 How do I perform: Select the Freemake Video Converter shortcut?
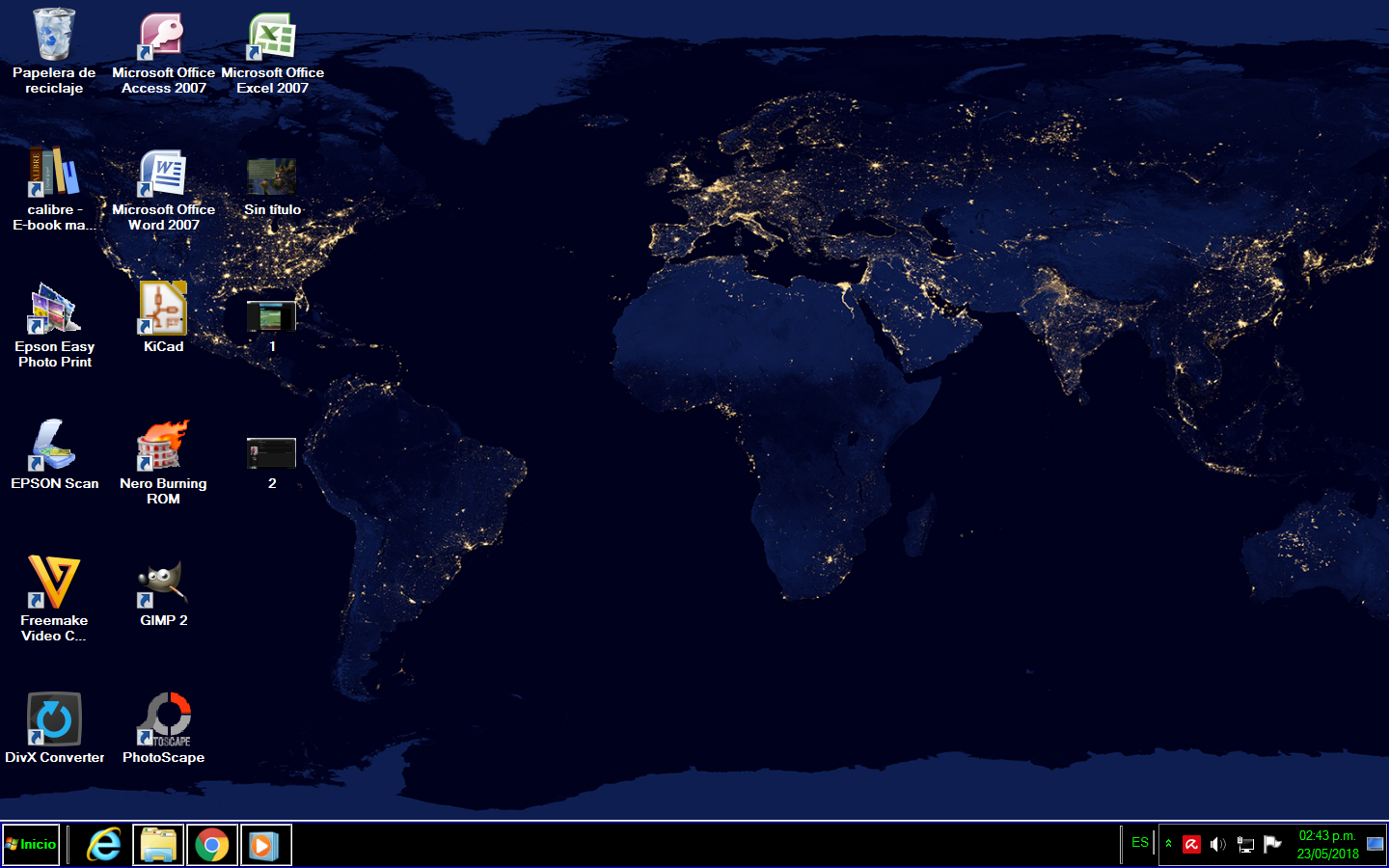coord(54,599)
